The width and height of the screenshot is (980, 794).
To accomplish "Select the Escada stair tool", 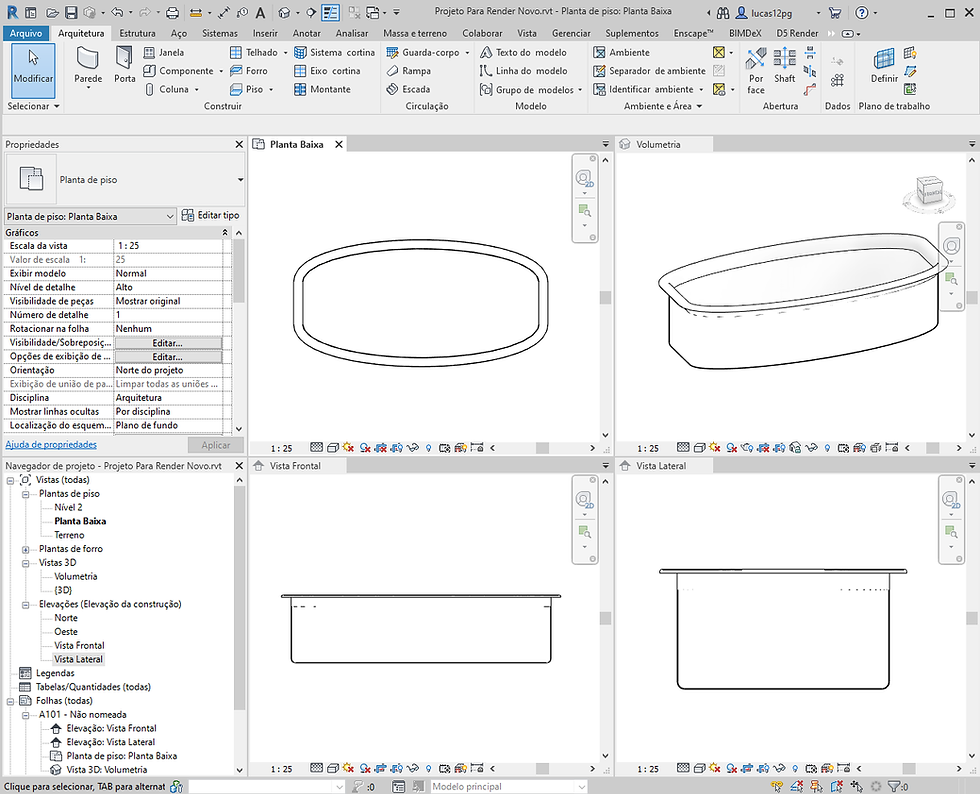I will pyautogui.click(x=408, y=89).
